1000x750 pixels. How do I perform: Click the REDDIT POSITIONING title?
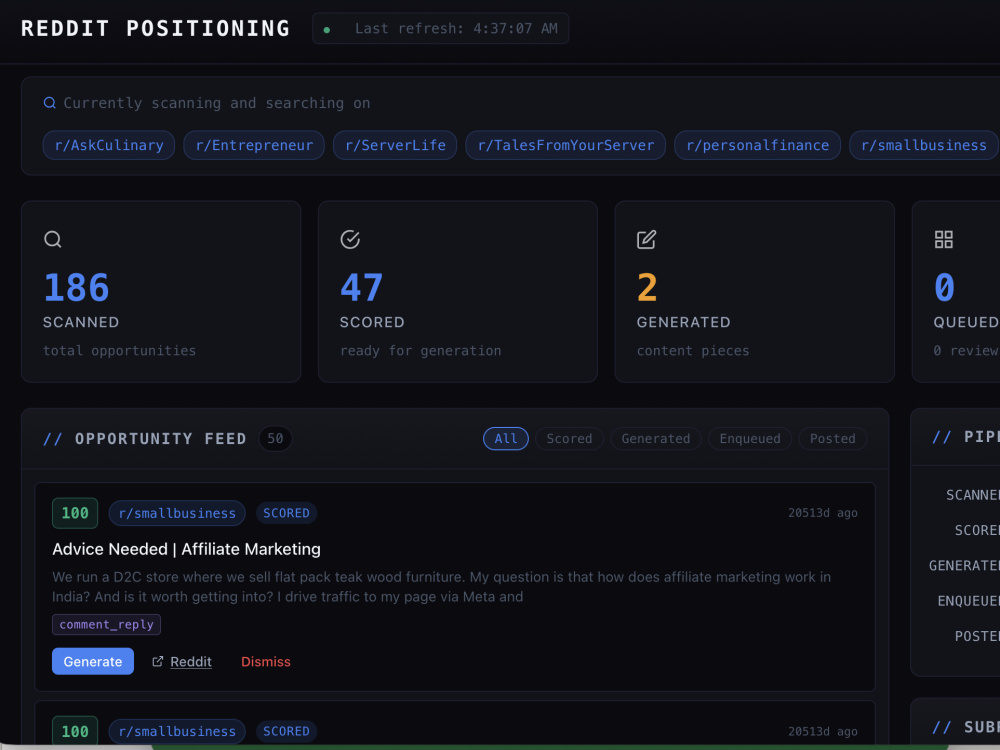(x=156, y=29)
